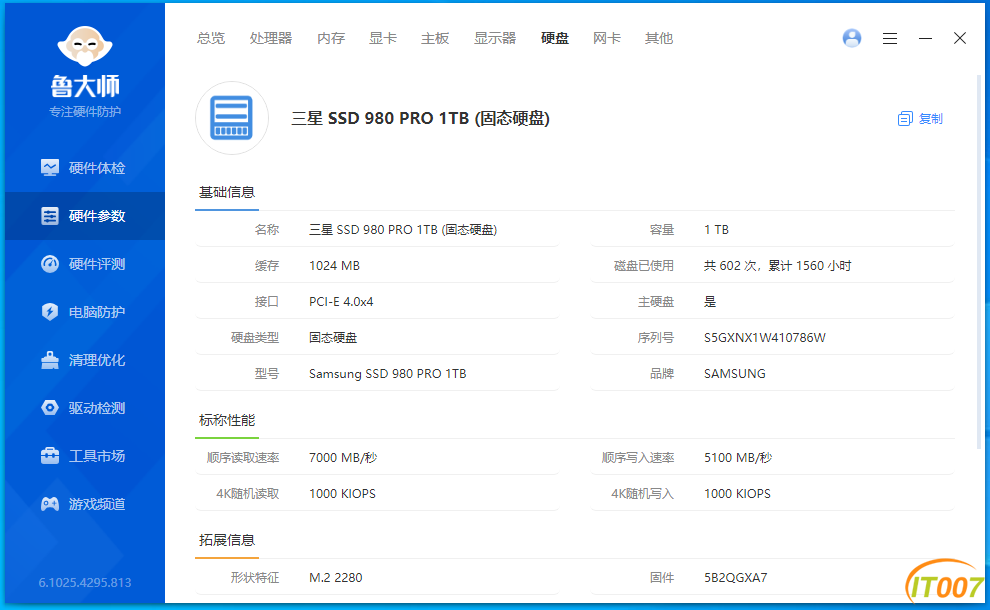Click interface value PCI-E 4.0x4
The image size is (990, 610).
pyautogui.click(x=341, y=302)
